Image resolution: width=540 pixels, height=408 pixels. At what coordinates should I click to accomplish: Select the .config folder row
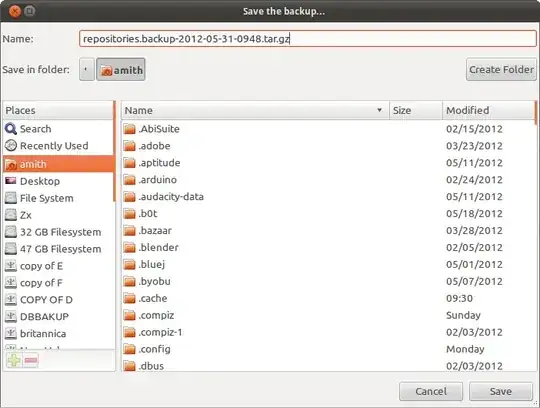[328, 349]
